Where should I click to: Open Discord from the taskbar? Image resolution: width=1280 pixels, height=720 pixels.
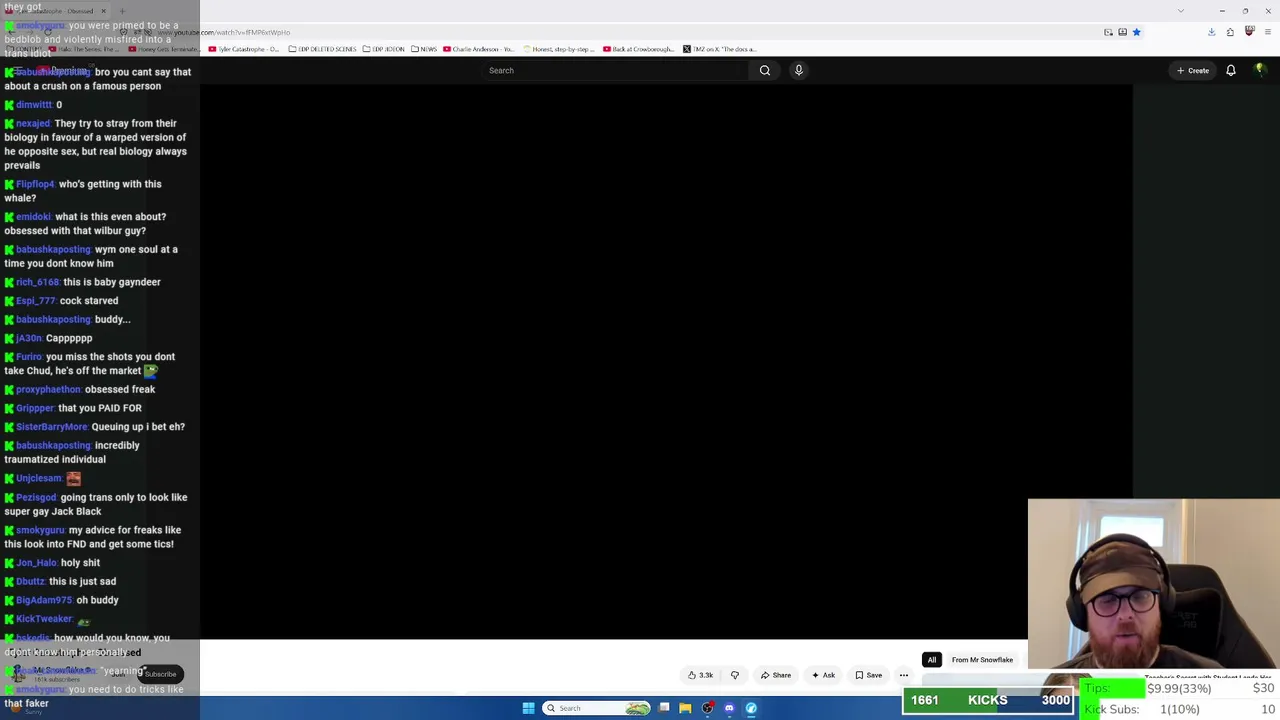click(729, 708)
